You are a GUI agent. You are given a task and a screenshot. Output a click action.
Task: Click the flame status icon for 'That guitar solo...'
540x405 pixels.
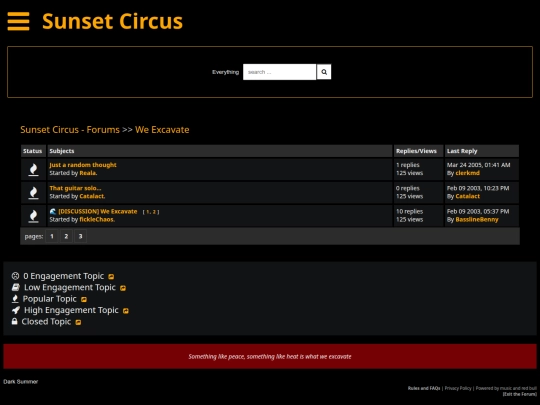coord(33,193)
